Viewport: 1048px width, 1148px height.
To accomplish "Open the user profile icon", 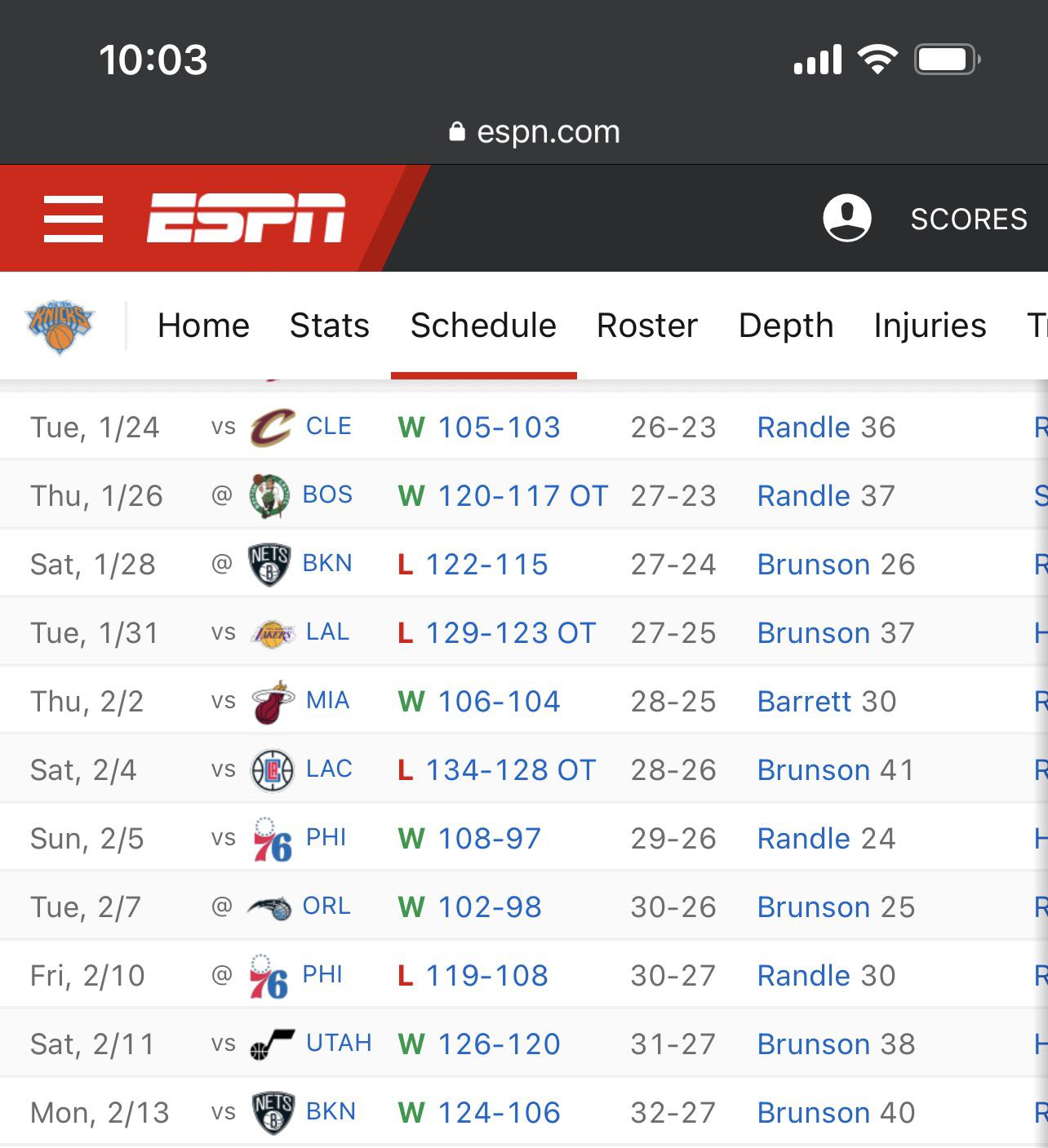I will coord(846,218).
